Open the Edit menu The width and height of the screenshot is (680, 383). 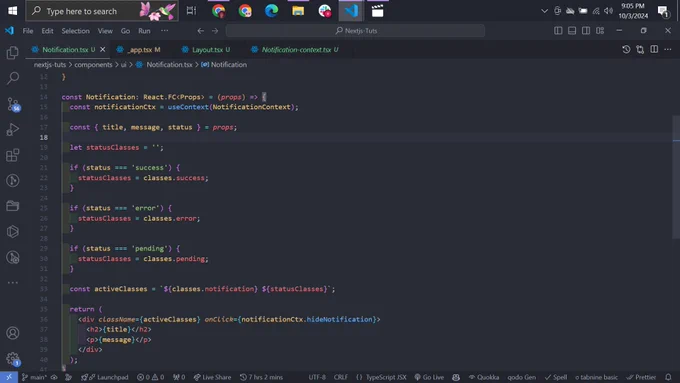47,31
